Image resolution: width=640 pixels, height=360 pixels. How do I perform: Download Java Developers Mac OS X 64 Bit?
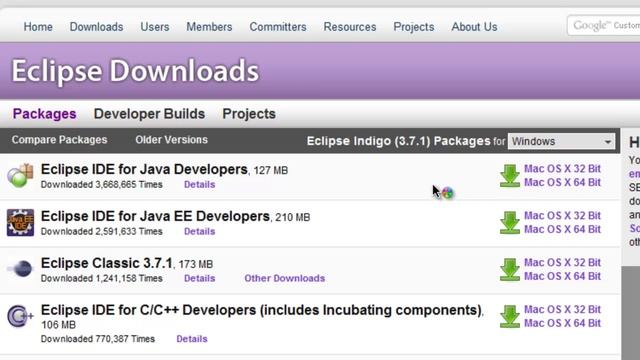(x=562, y=182)
